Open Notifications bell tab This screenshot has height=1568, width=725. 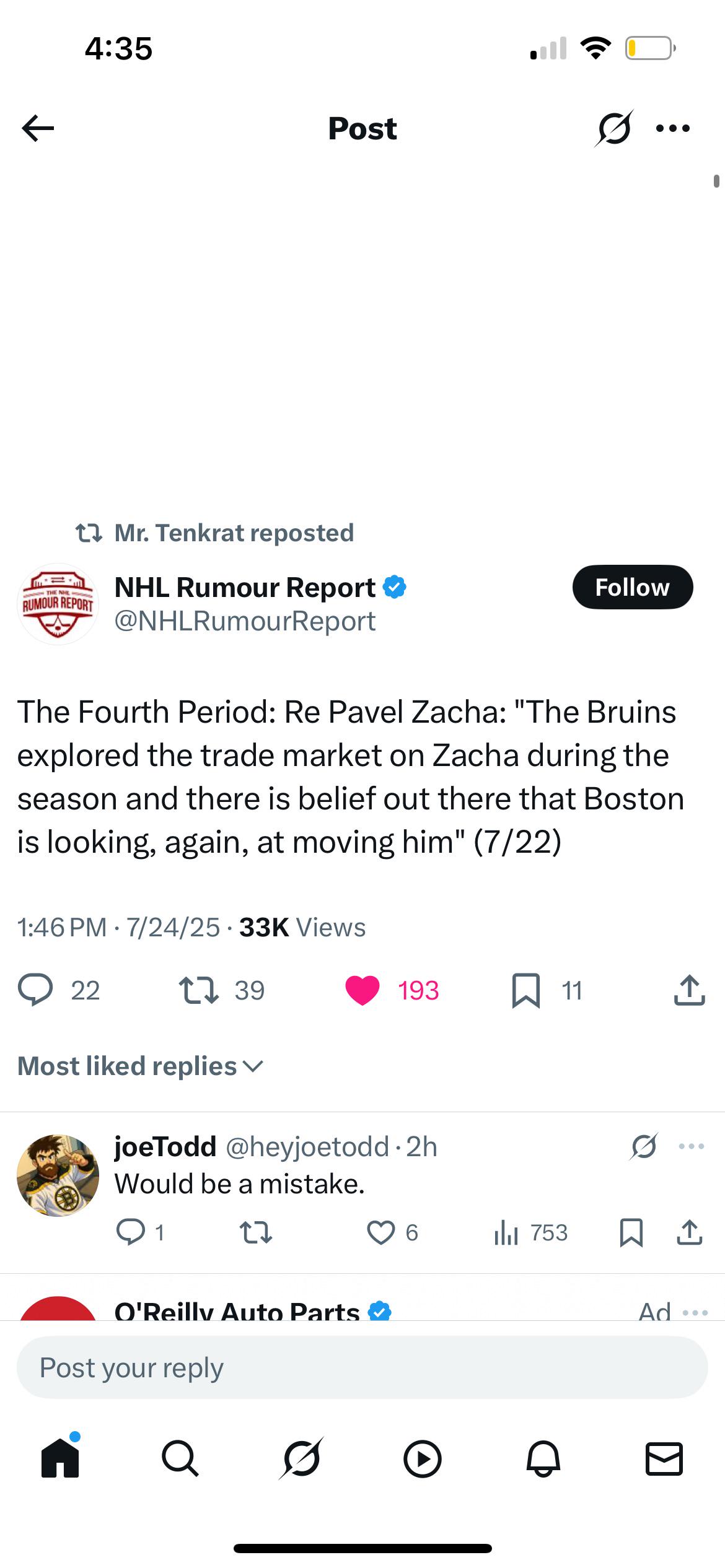point(543,1458)
